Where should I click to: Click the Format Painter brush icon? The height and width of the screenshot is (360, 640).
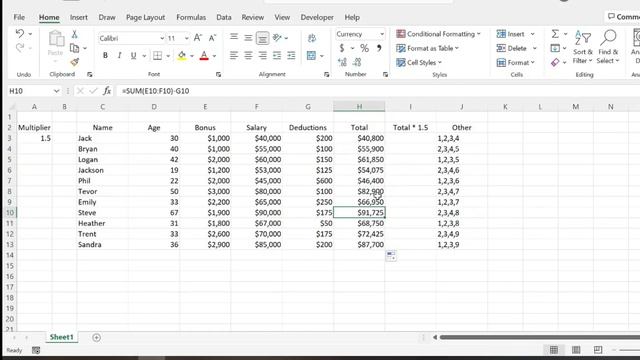[74, 62]
